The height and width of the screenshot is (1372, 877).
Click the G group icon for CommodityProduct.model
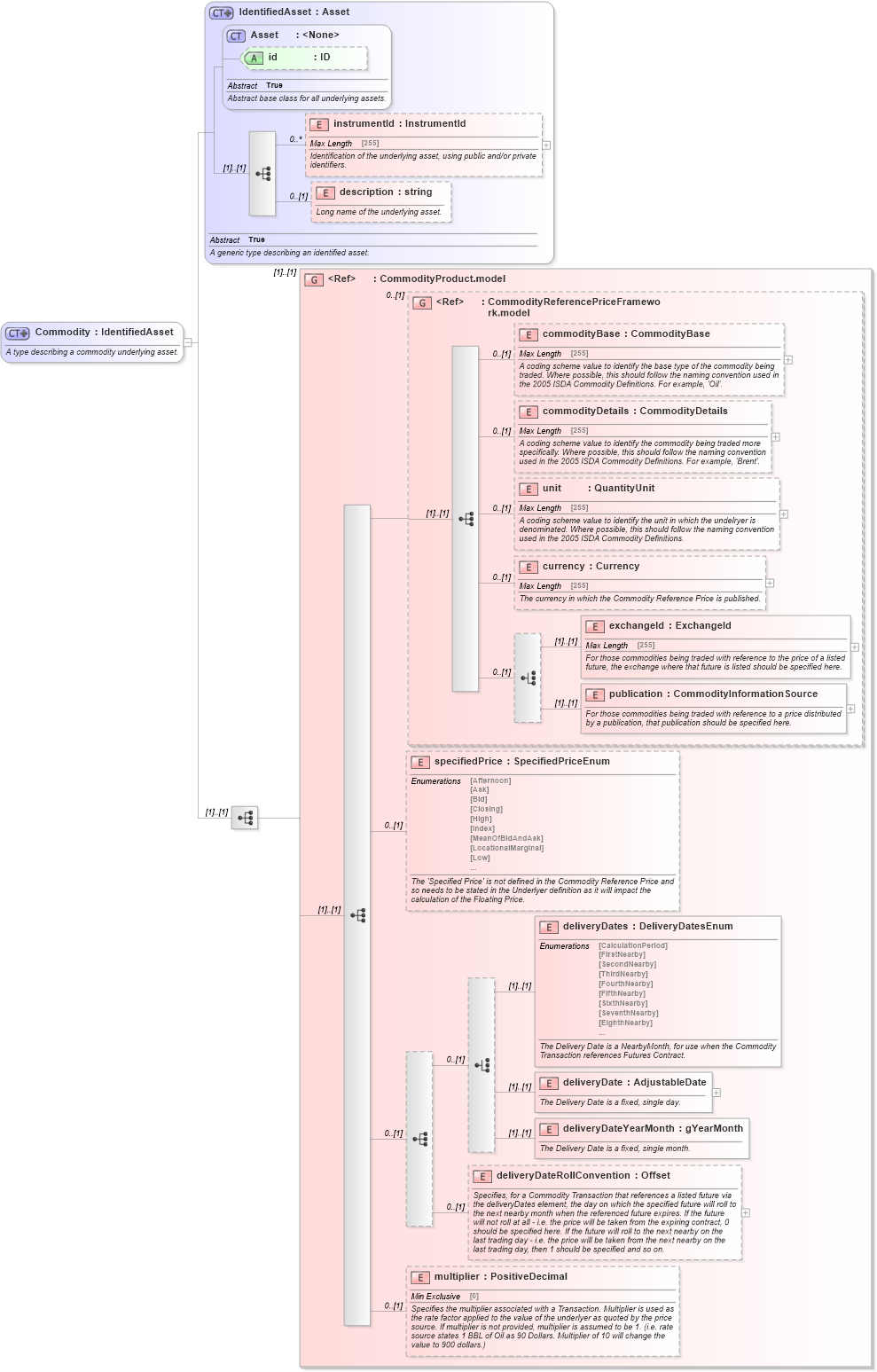point(313,278)
